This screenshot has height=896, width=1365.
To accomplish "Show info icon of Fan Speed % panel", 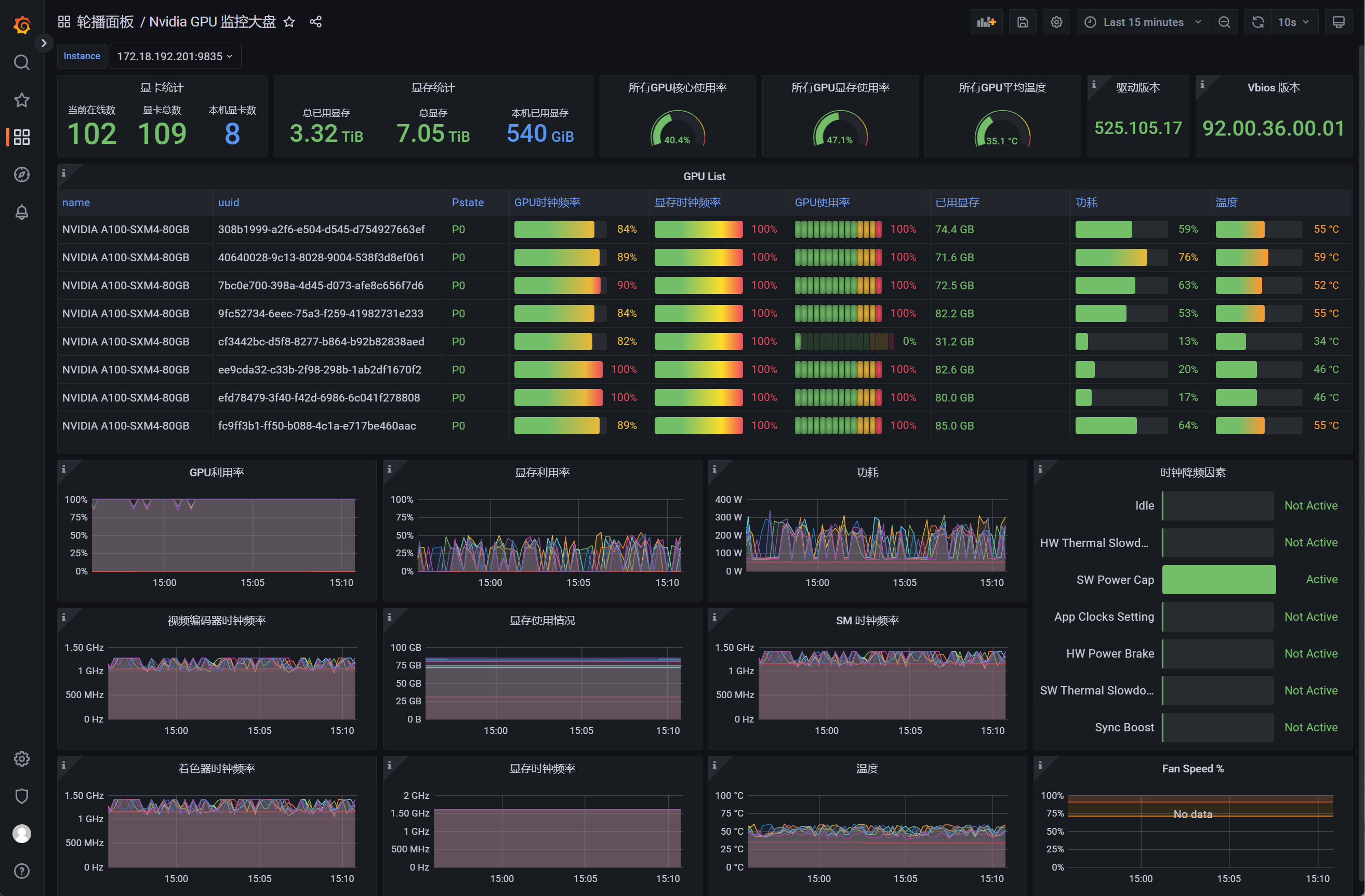I will [1040, 765].
